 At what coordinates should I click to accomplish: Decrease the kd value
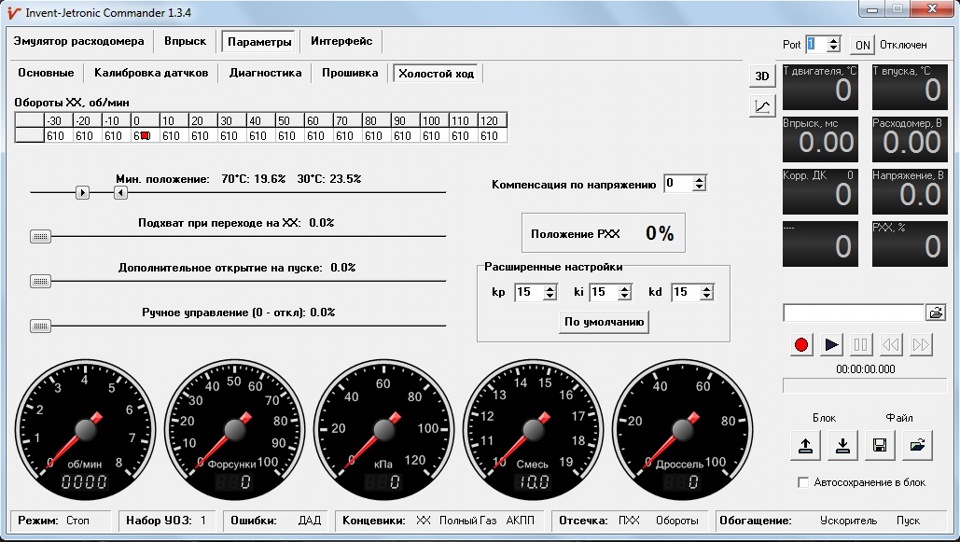click(x=707, y=296)
